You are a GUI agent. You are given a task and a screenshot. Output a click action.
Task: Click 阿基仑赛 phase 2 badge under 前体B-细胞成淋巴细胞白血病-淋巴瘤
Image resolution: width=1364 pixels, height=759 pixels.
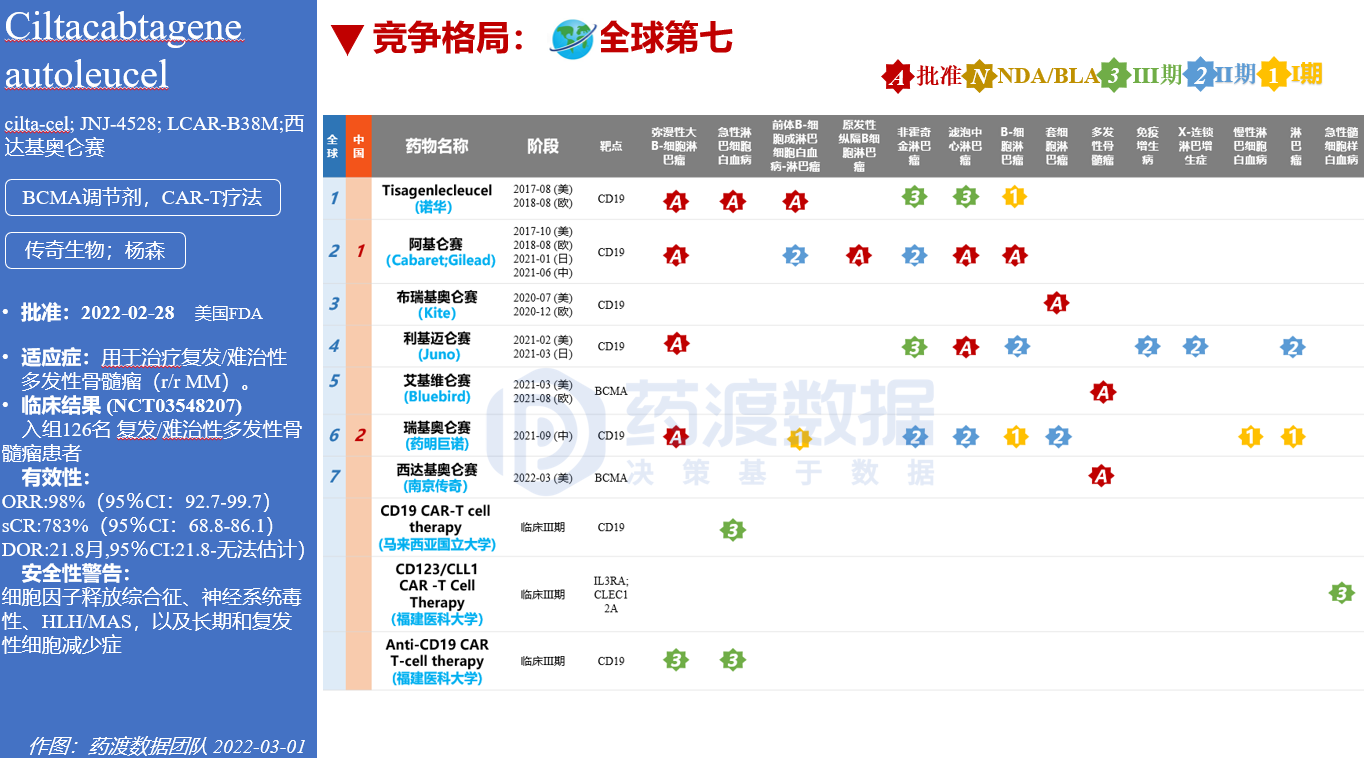tap(795, 256)
